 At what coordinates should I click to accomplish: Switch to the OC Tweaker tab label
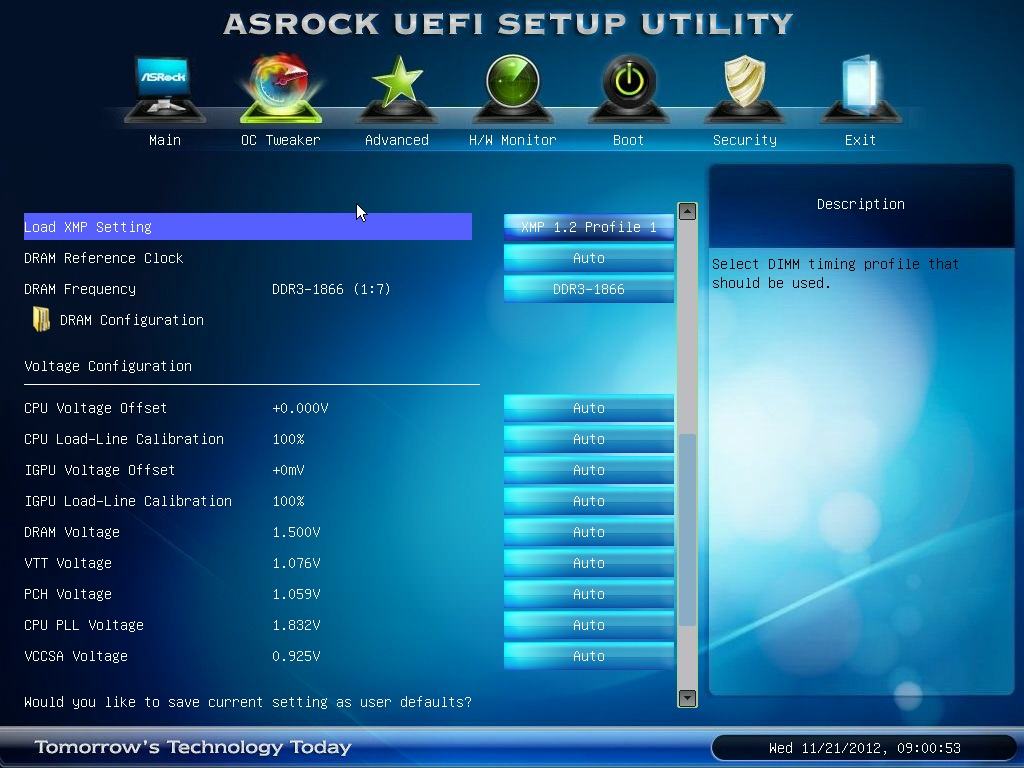(281, 140)
